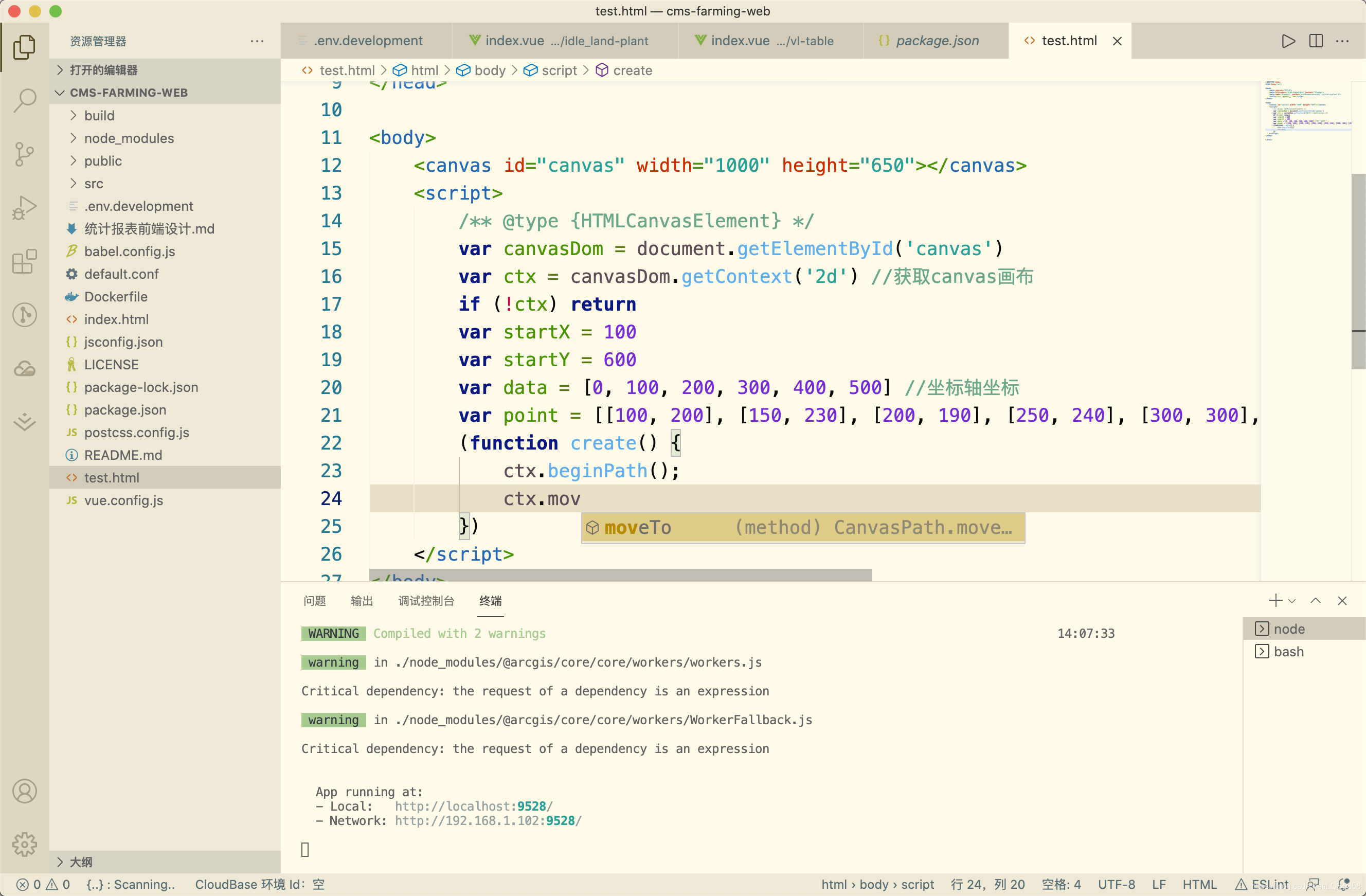Change HTML language mode in status bar

pos(1199,885)
